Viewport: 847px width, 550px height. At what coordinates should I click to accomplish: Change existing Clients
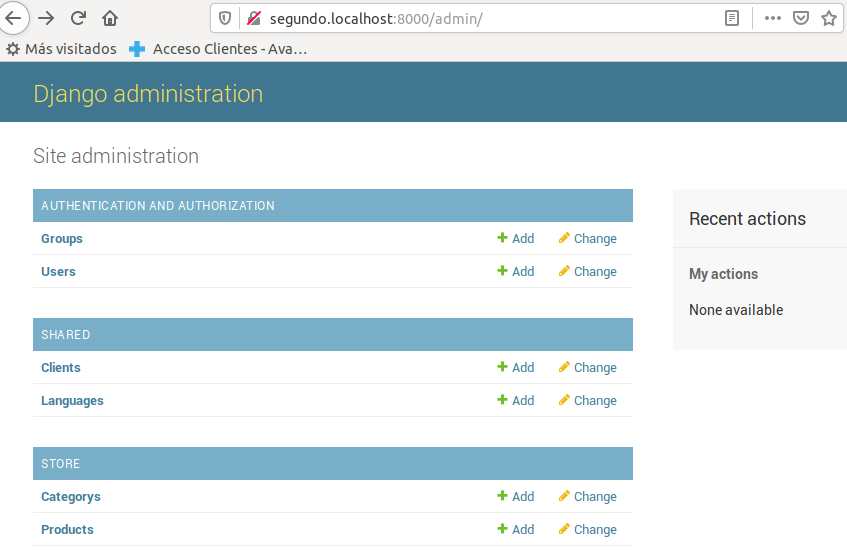[588, 368]
